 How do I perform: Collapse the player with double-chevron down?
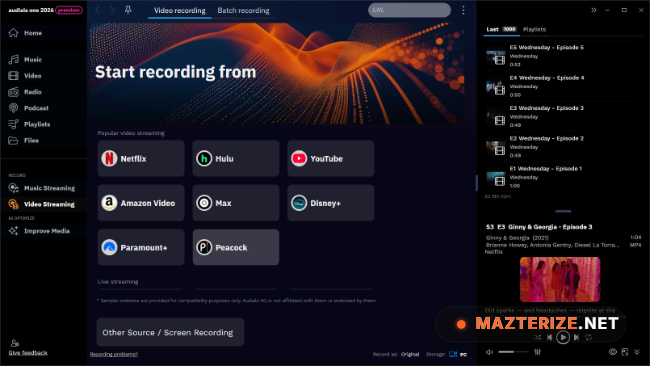(x=637, y=352)
